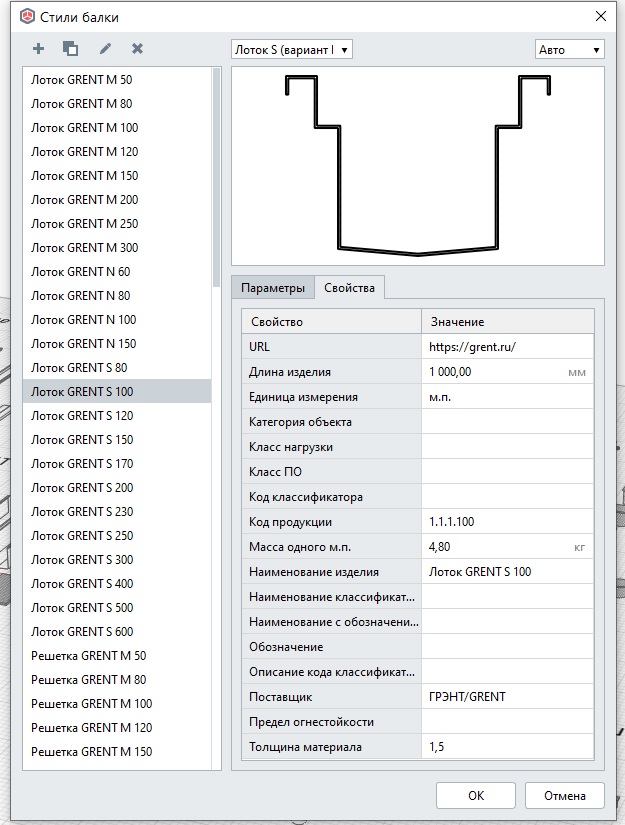This screenshot has width=625, height=825.
Task: Select Лоток GRENT S 500 style
Action: point(117,608)
